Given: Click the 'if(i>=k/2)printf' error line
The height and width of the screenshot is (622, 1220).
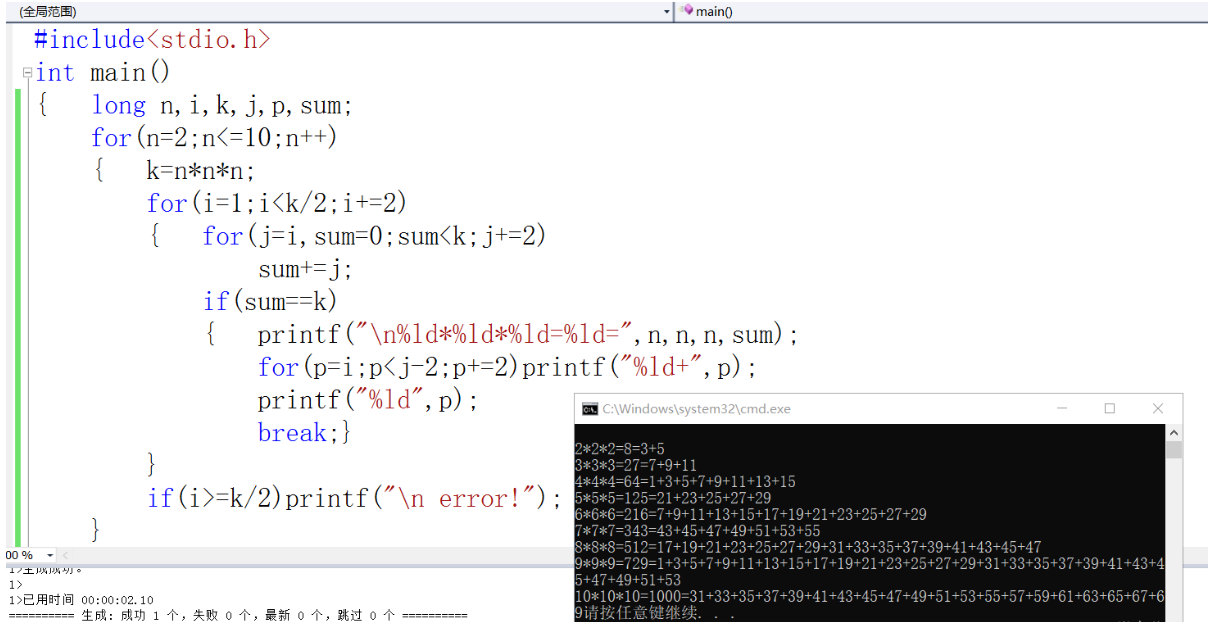Looking at the screenshot, I should tap(354, 498).
